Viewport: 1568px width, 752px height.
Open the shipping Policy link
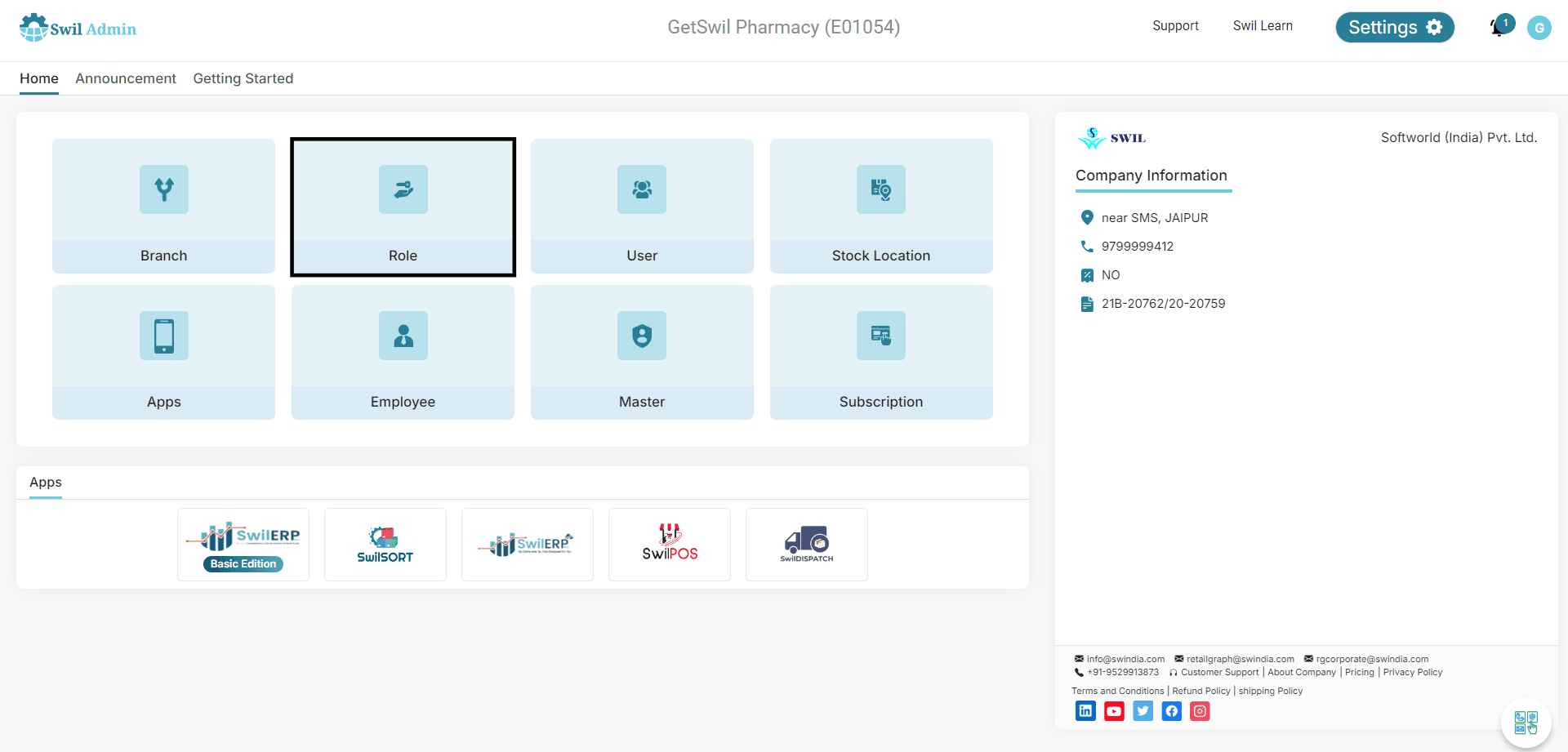(x=1271, y=691)
